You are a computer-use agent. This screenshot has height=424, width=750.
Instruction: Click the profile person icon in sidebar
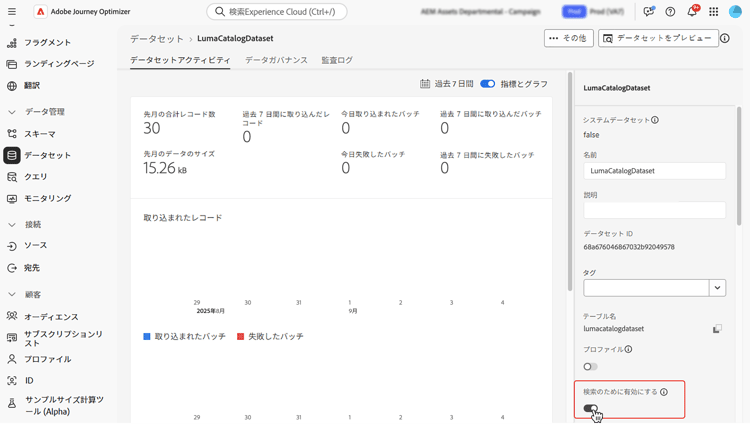12,359
